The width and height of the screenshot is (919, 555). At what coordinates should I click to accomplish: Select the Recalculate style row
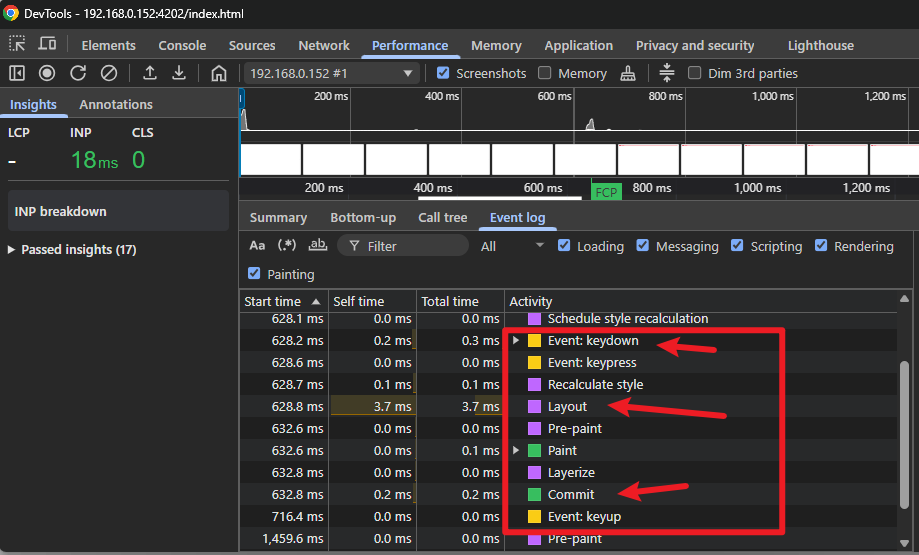click(x=568, y=384)
